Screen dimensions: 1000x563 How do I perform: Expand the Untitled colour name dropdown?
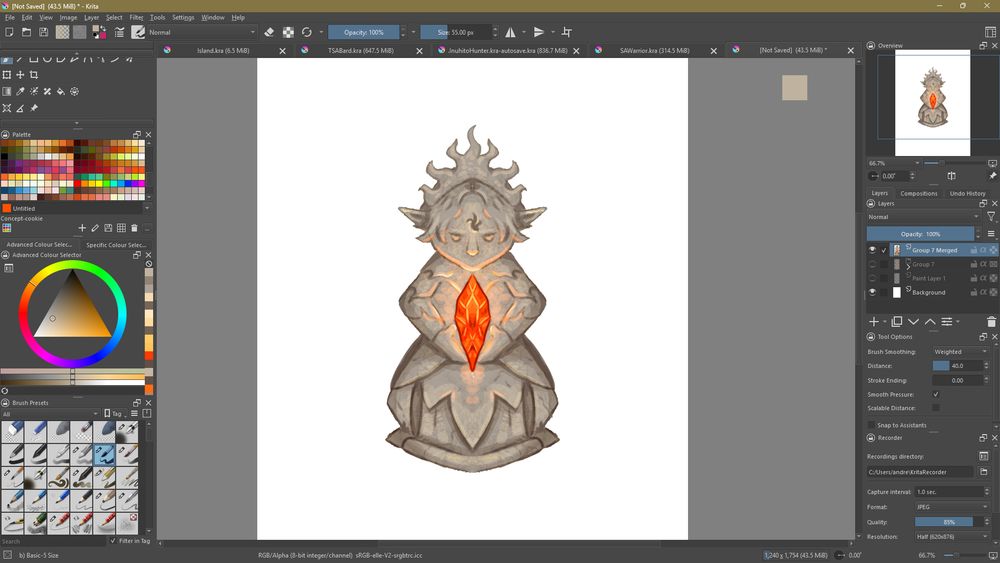click(x=147, y=208)
